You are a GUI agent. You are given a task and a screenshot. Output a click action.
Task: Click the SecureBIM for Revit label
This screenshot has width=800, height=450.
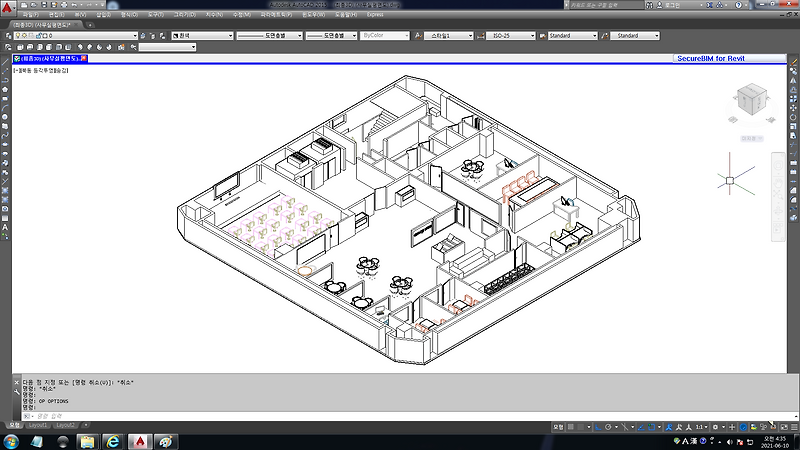(x=711, y=59)
